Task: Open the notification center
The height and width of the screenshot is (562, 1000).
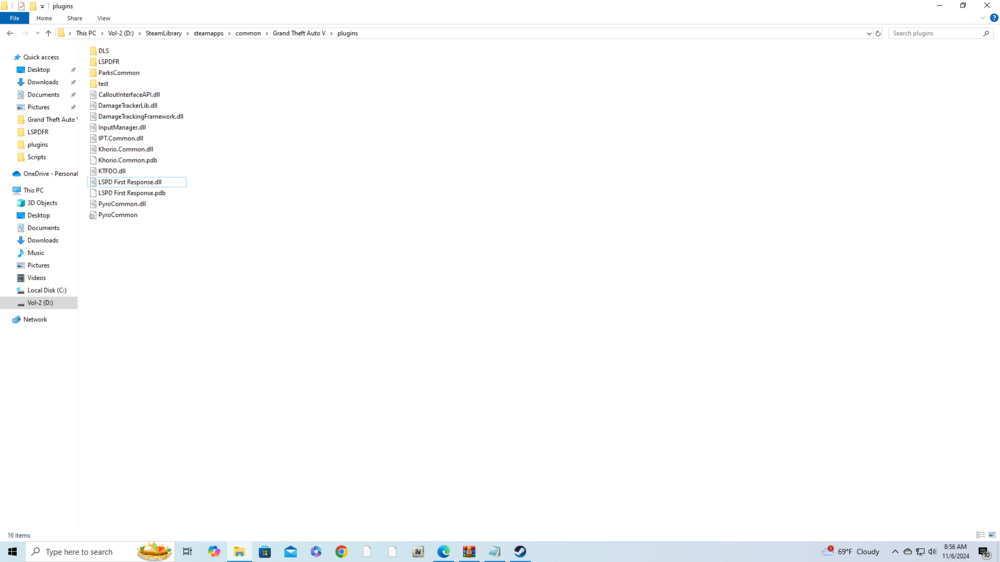Action: 985,552
